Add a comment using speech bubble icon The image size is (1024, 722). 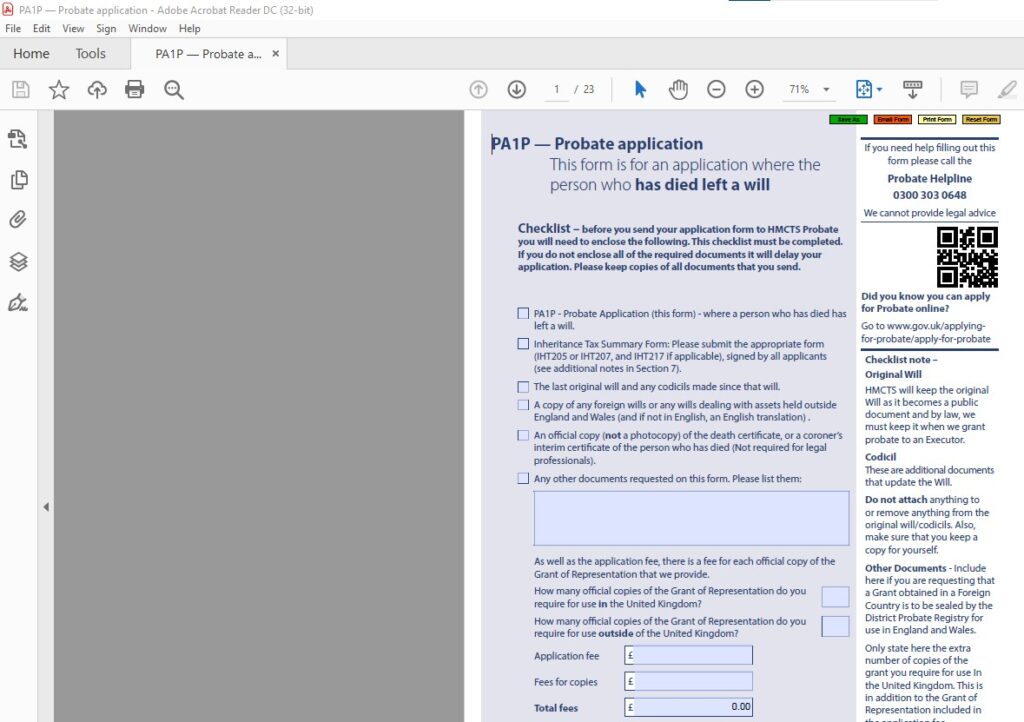pos(969,89)
